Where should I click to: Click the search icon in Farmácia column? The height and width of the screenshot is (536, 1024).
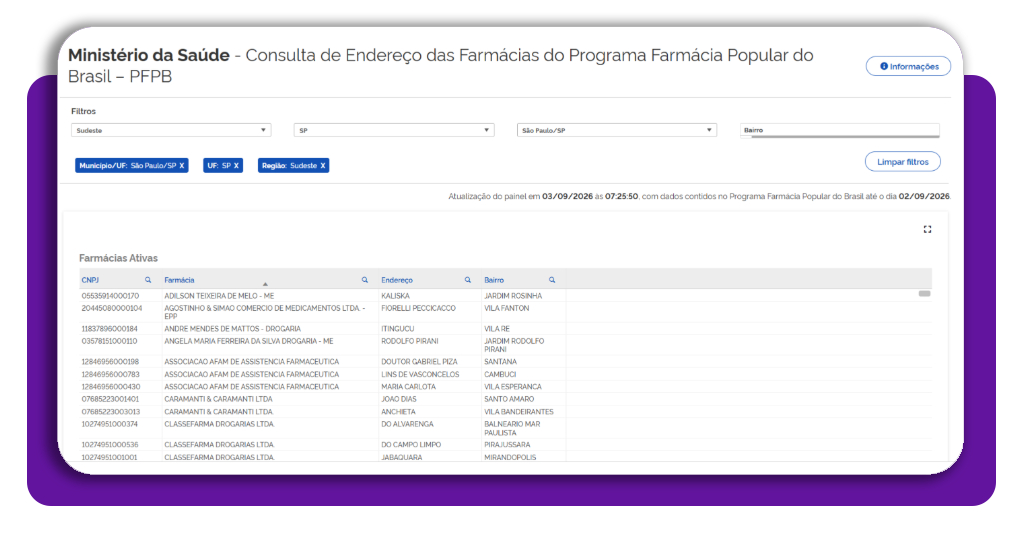364,280
